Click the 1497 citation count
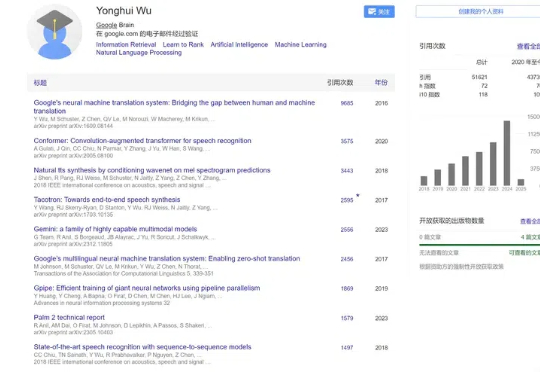 click(347, 348)
